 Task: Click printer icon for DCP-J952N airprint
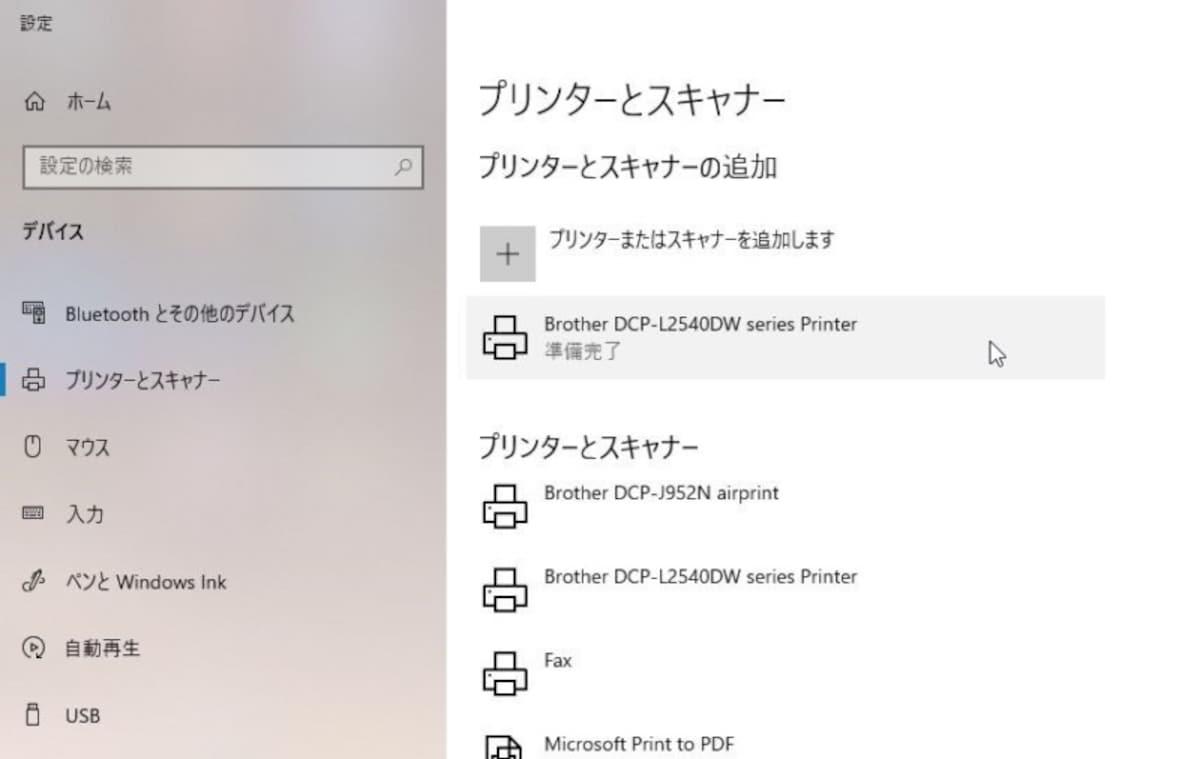pos(505,505)
